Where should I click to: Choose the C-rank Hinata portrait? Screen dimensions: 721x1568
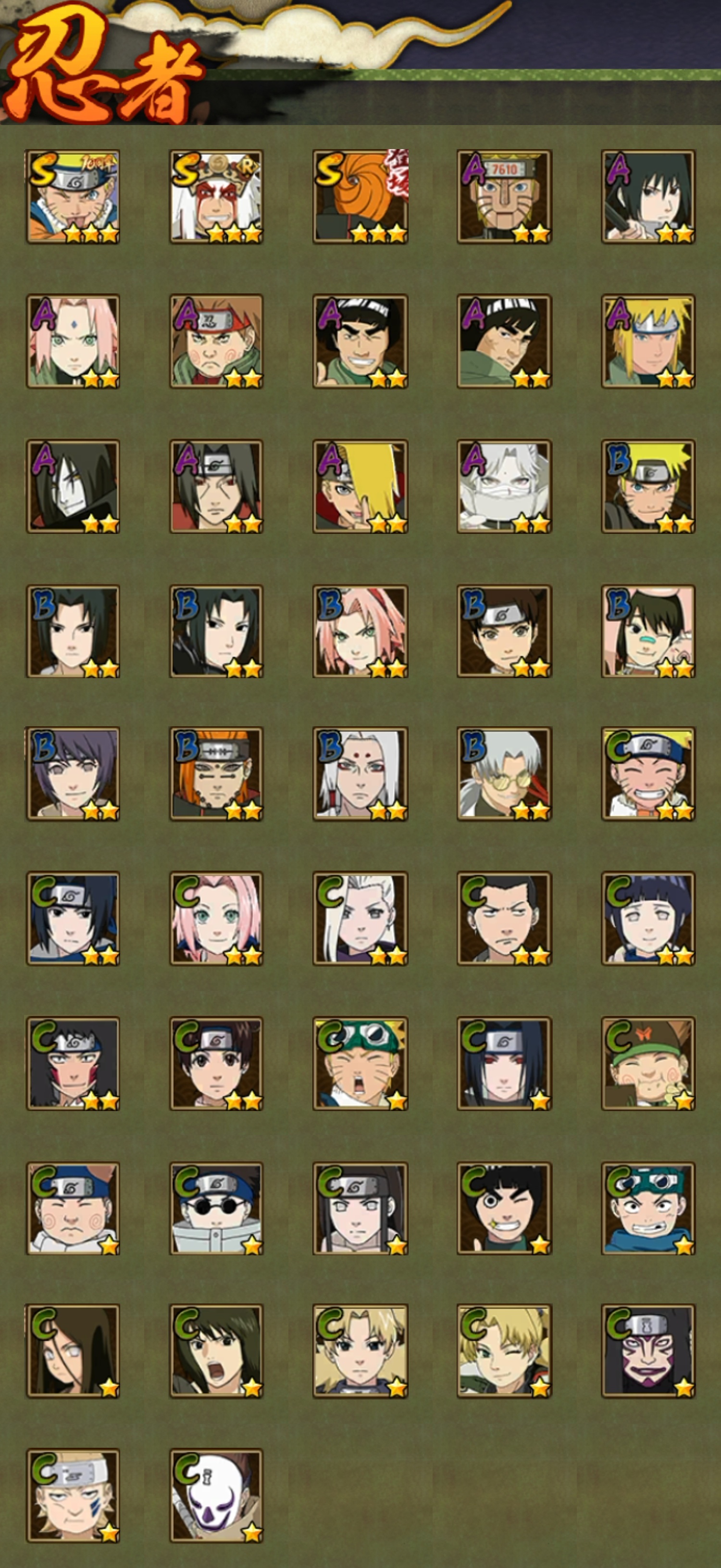point(648,919)
